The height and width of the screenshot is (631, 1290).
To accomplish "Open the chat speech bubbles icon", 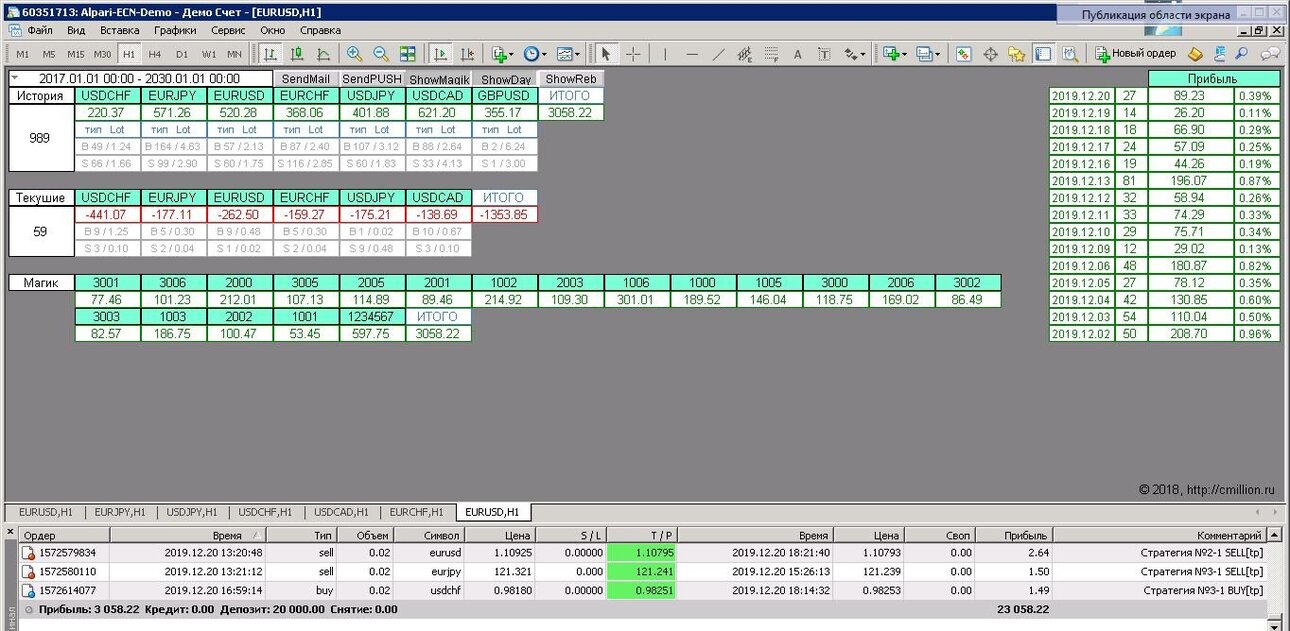I will pos(1270,54).
